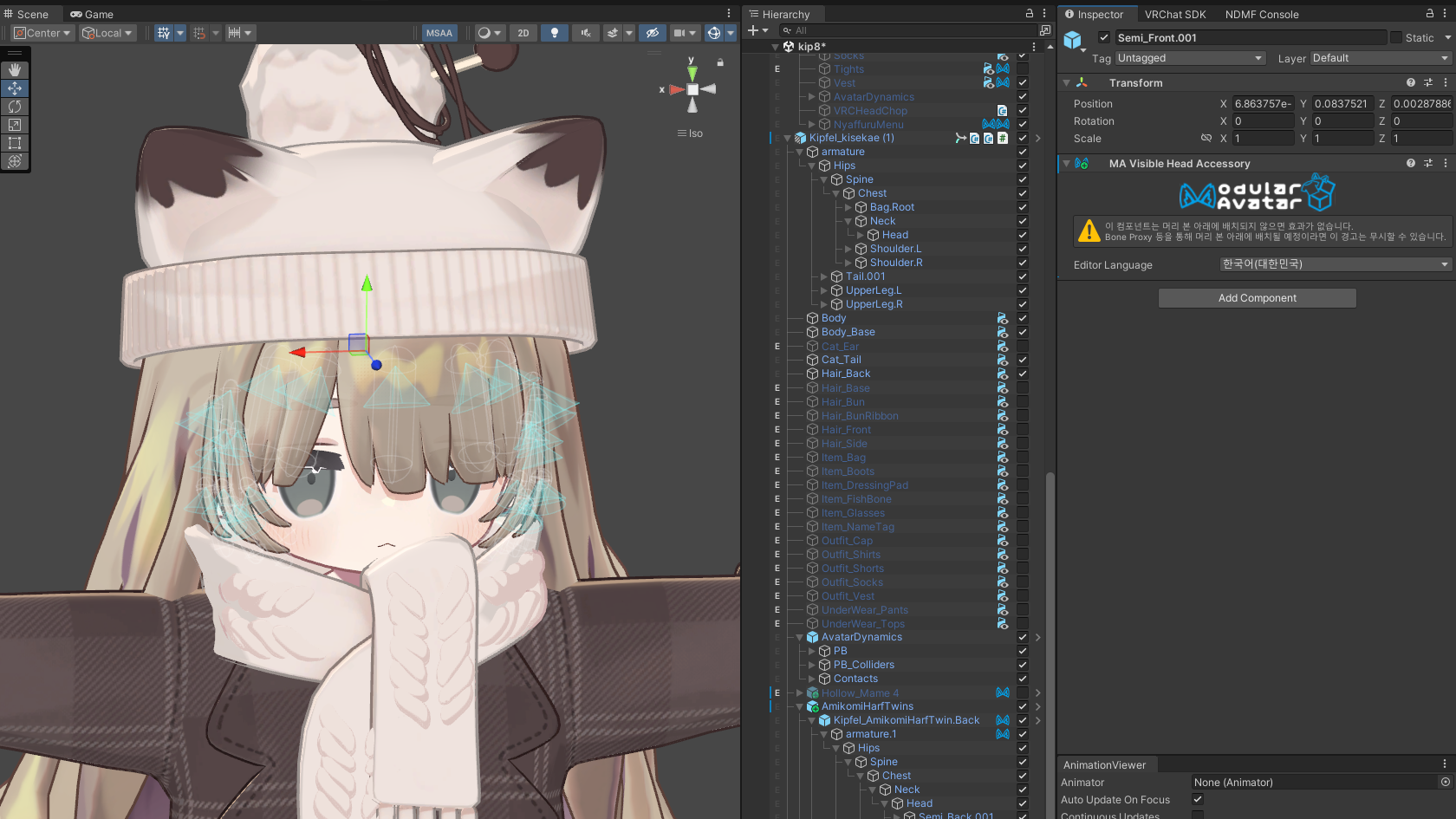Toggle active checkbox for Cat_Tail
1456x819 pixels.
1023,360
